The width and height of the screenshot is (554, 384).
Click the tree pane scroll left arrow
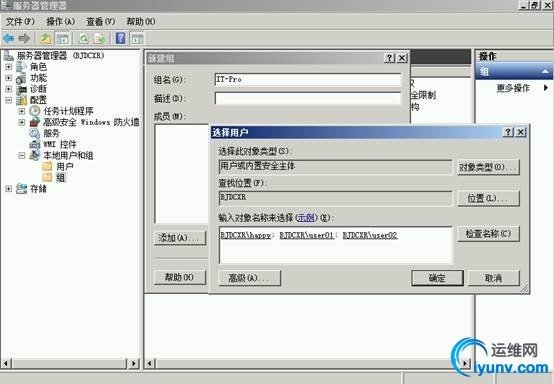click(6, 363)
